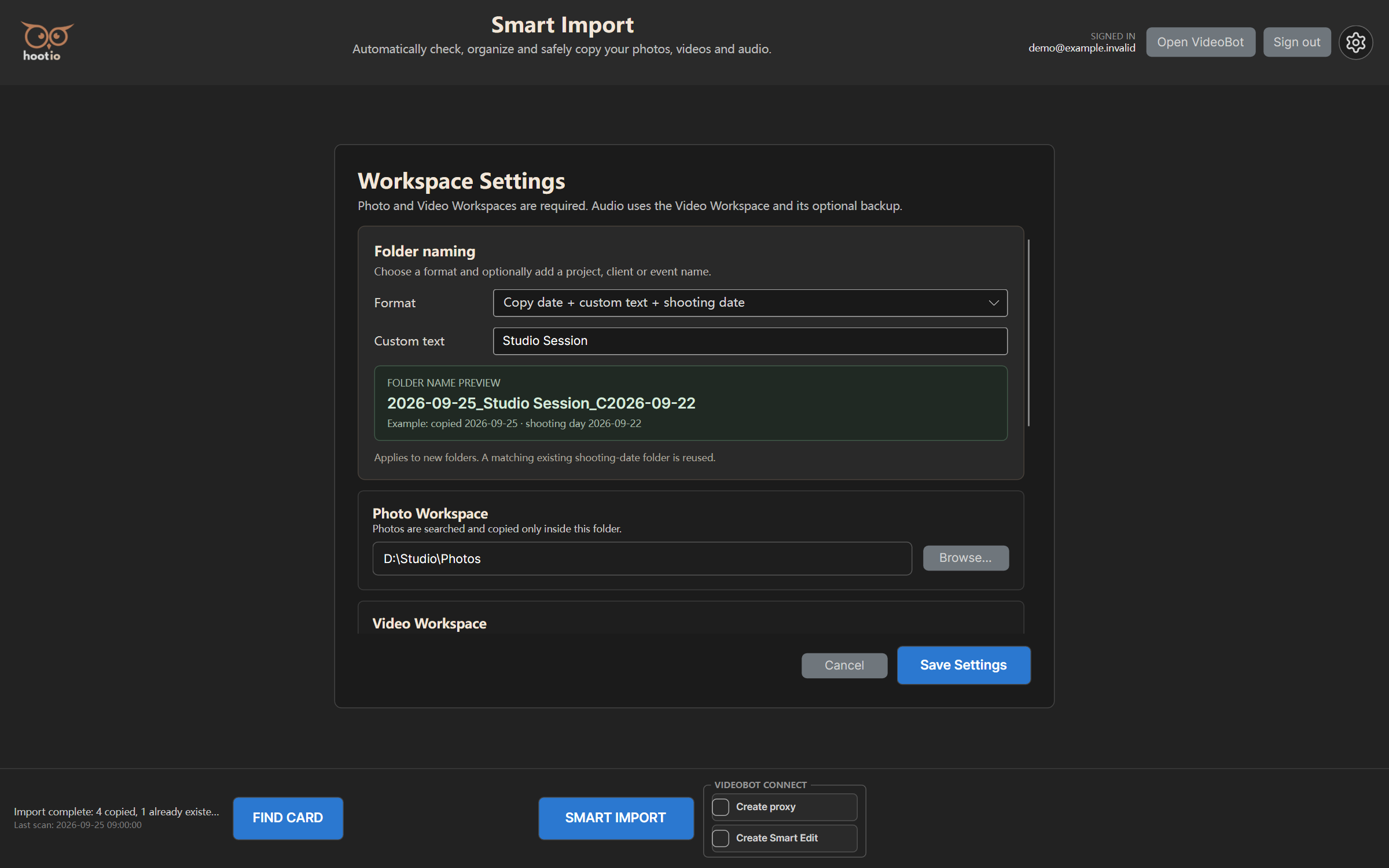
Task: Click the Photo Workspace heading
Action: (x=430, y=513)
